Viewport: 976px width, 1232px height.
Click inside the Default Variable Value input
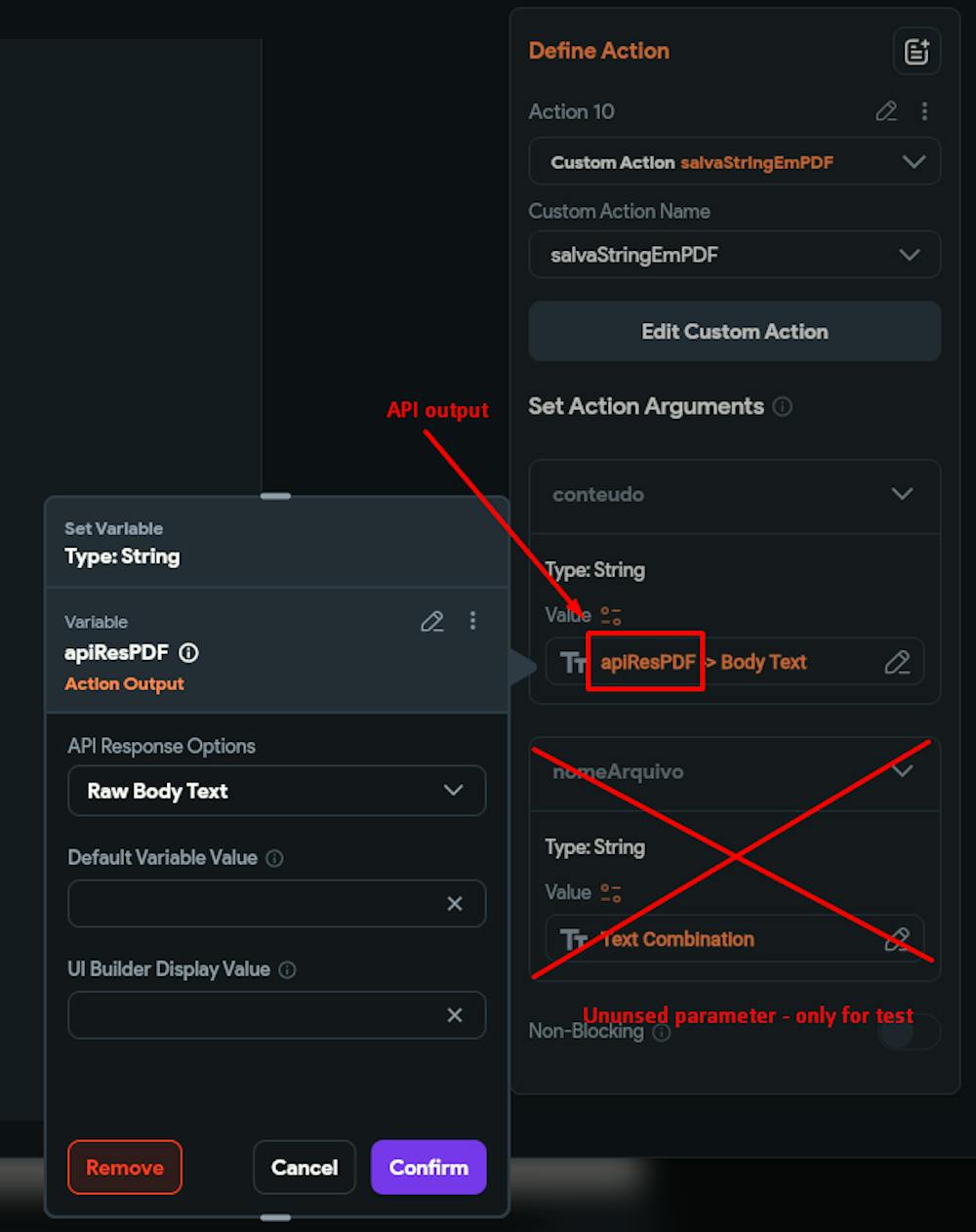click(256, 904)
